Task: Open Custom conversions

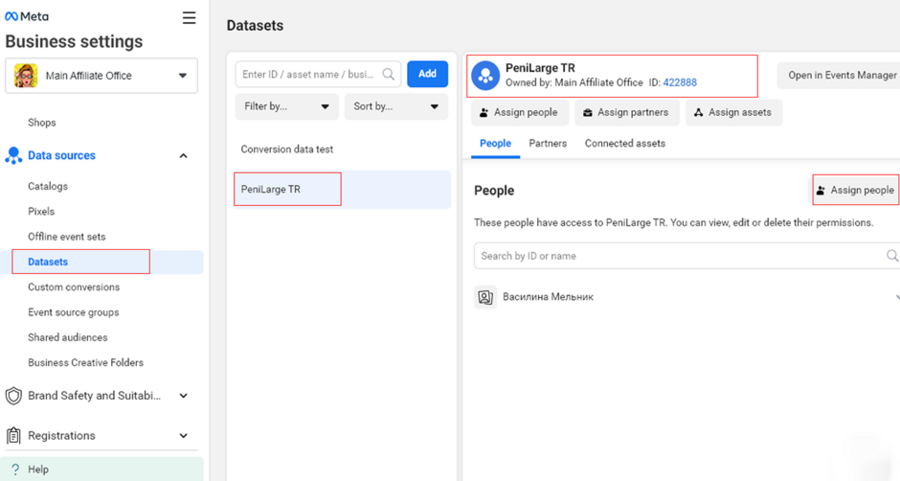Action: point(74,287)
